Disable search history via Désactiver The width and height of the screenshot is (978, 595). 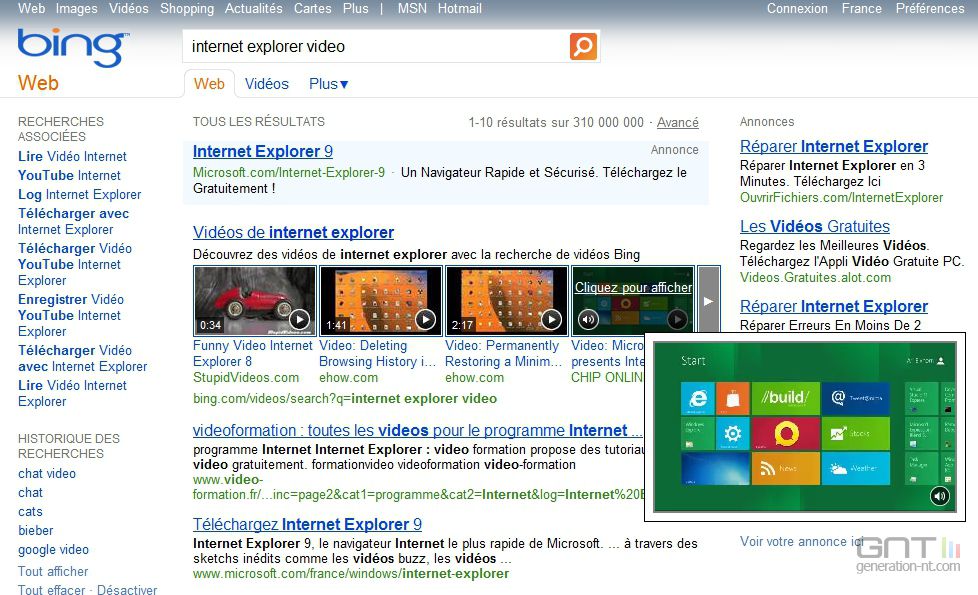click(x=127, y=589)
